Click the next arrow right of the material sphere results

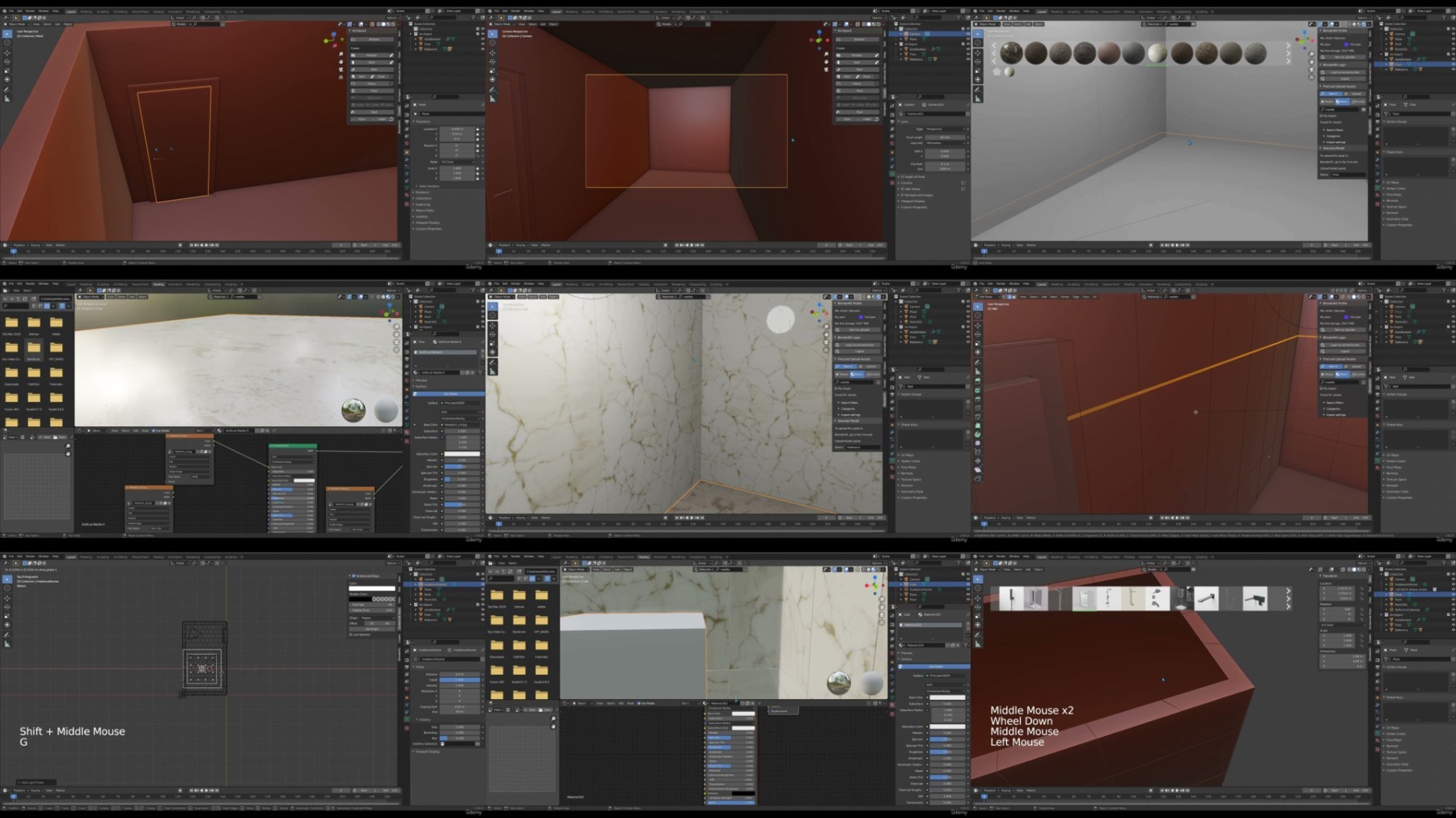(1289, 53)
